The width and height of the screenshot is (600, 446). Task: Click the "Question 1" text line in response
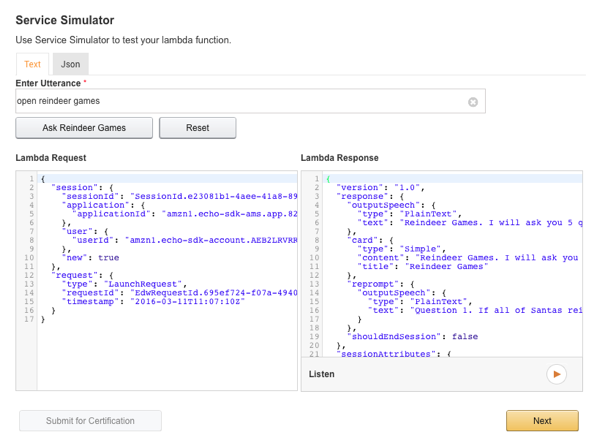[475, 311]
